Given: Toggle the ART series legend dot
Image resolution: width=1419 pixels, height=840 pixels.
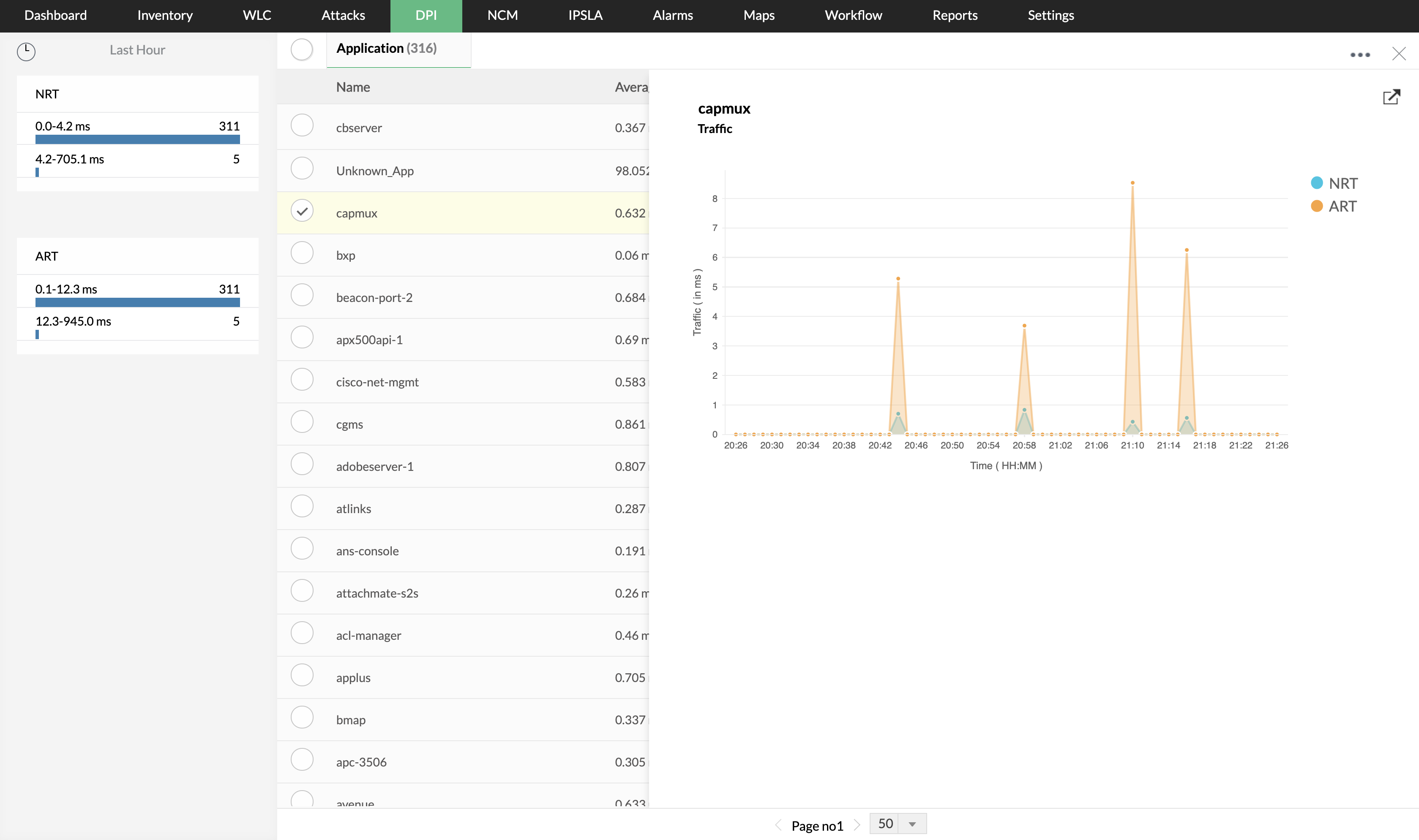Looking at the screenshot, I should (x=1316, y=206).
